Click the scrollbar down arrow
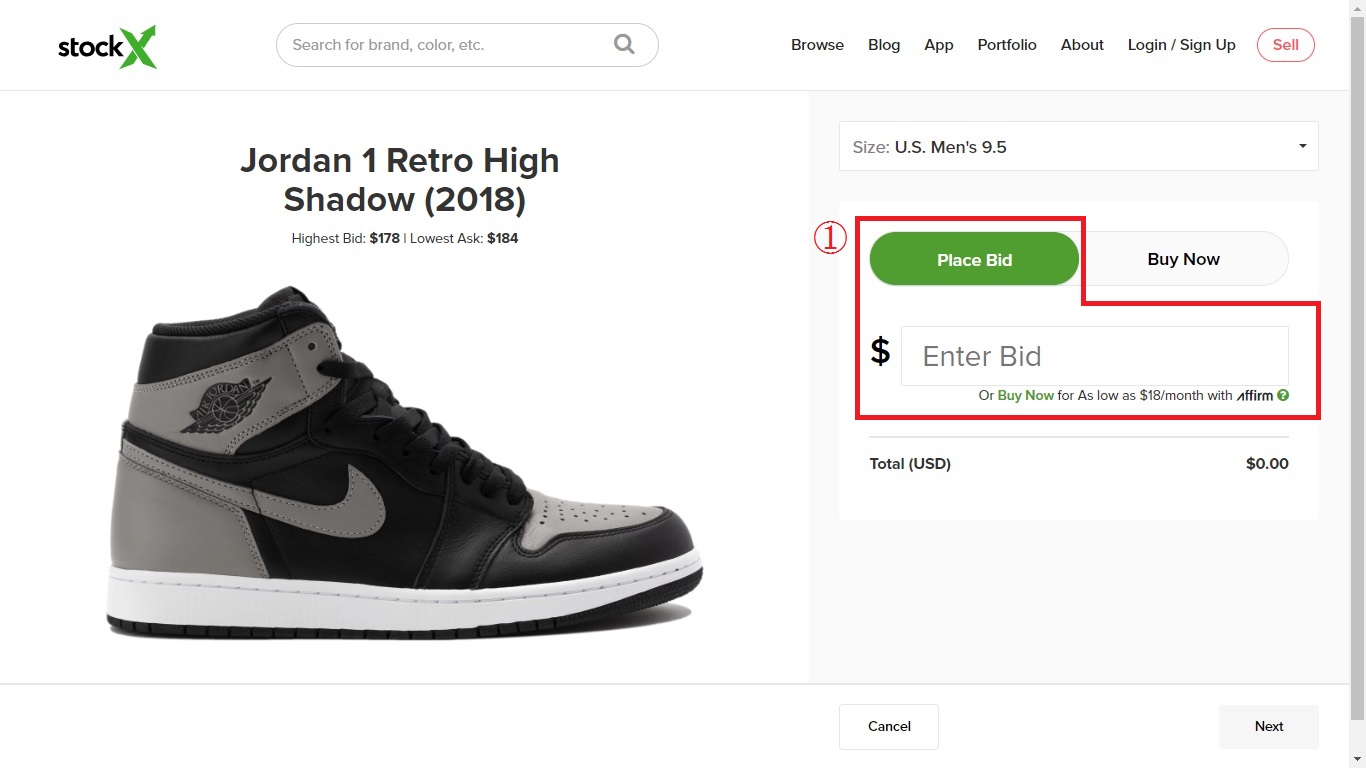1366x768 pixels. [x=1358, y=758]
